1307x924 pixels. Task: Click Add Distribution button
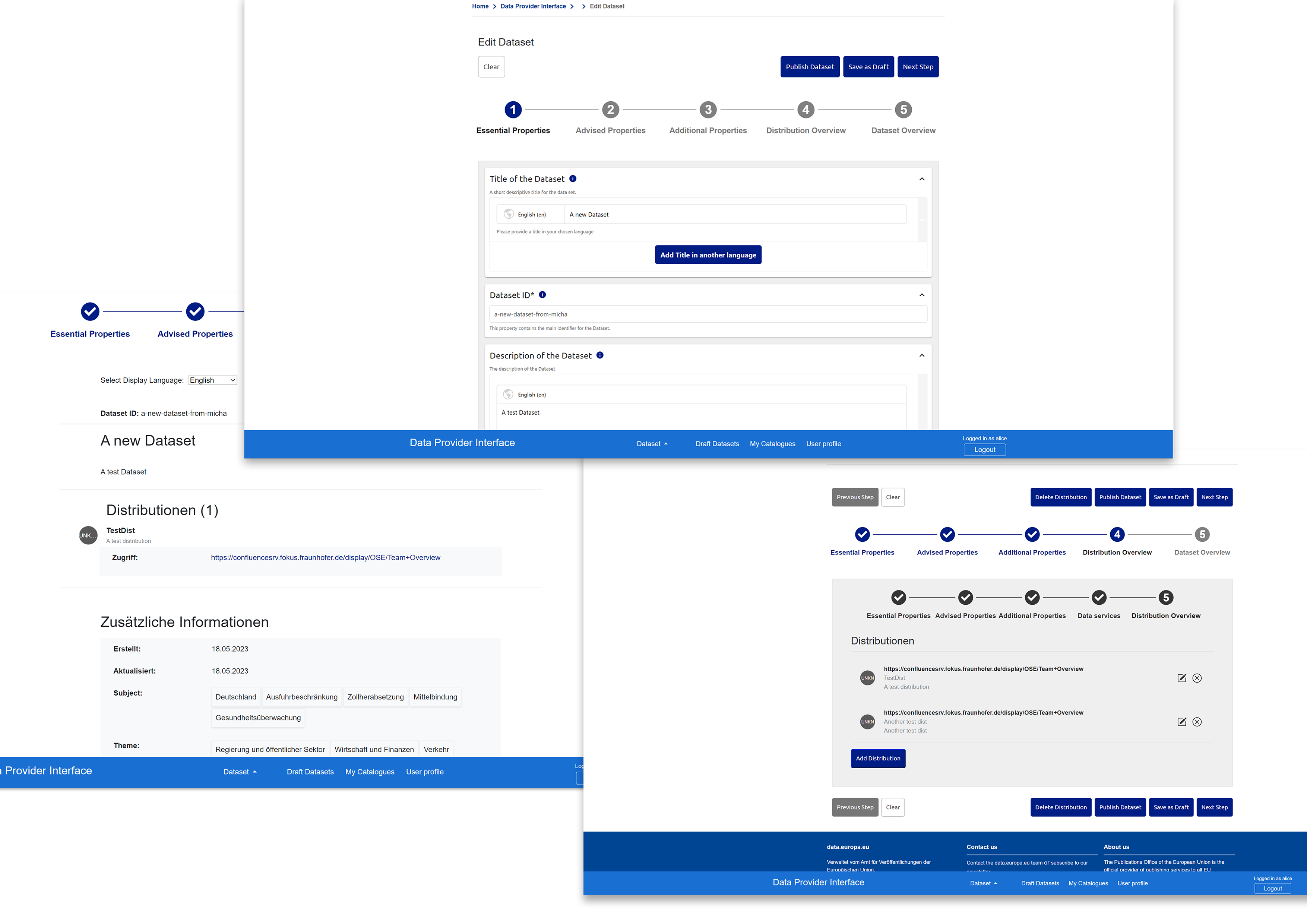click(878, 758)
